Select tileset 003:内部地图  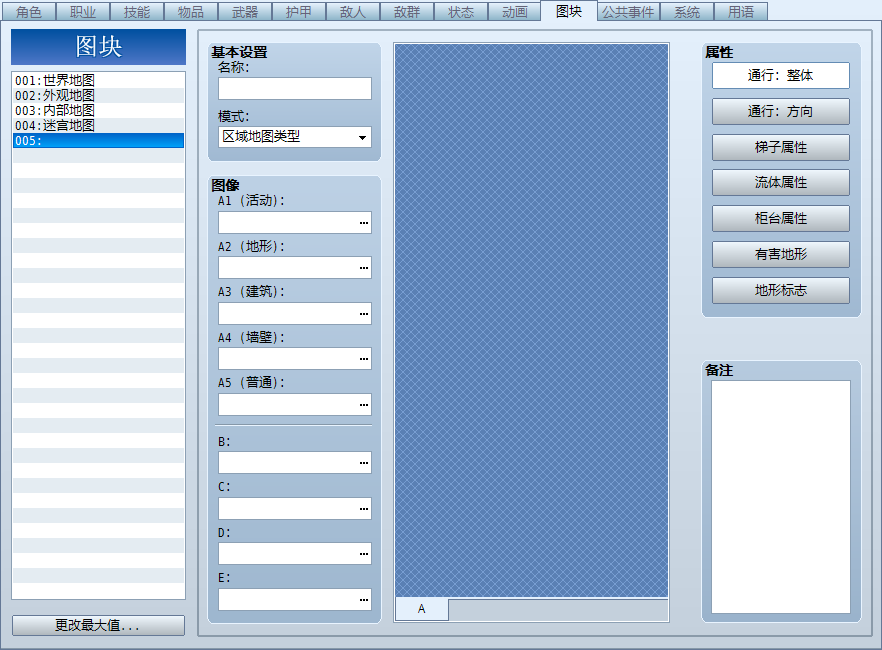tap(98, 110)
